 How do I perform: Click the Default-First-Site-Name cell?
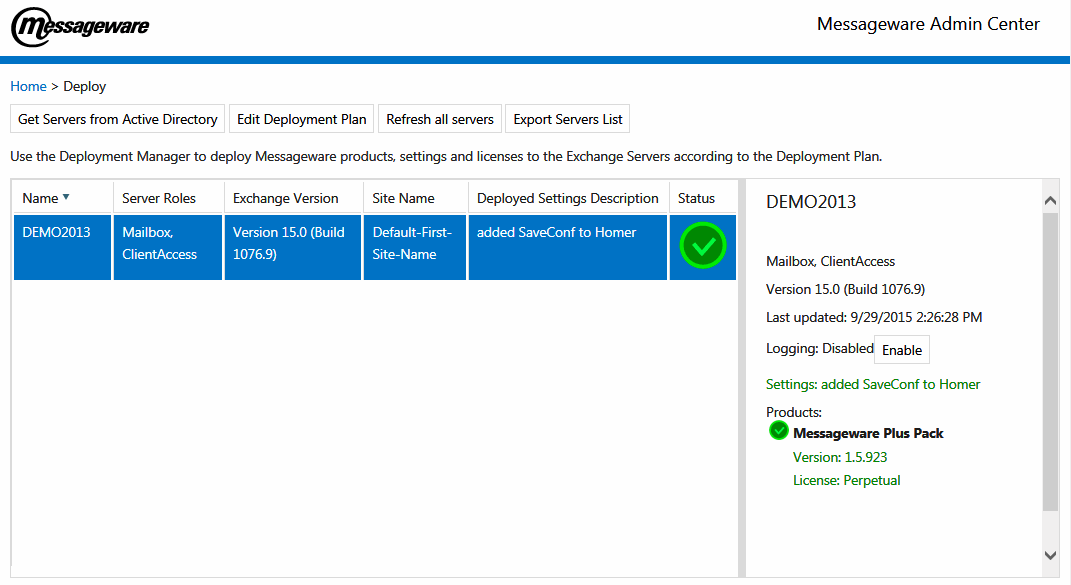[415, 247]
